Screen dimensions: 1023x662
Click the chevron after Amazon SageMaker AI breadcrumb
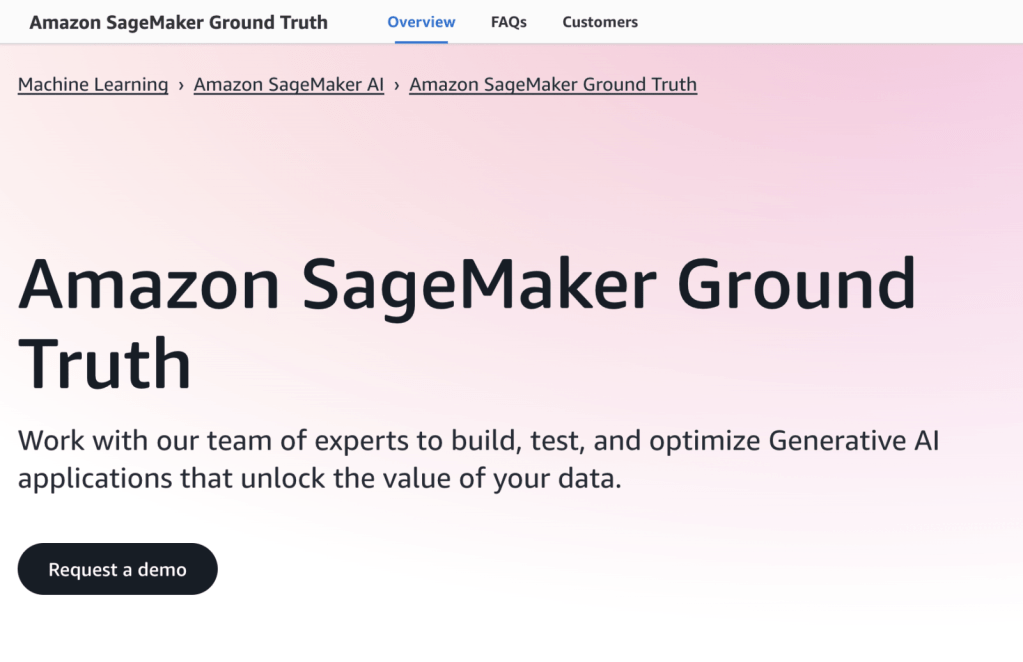tap(397, 85)
